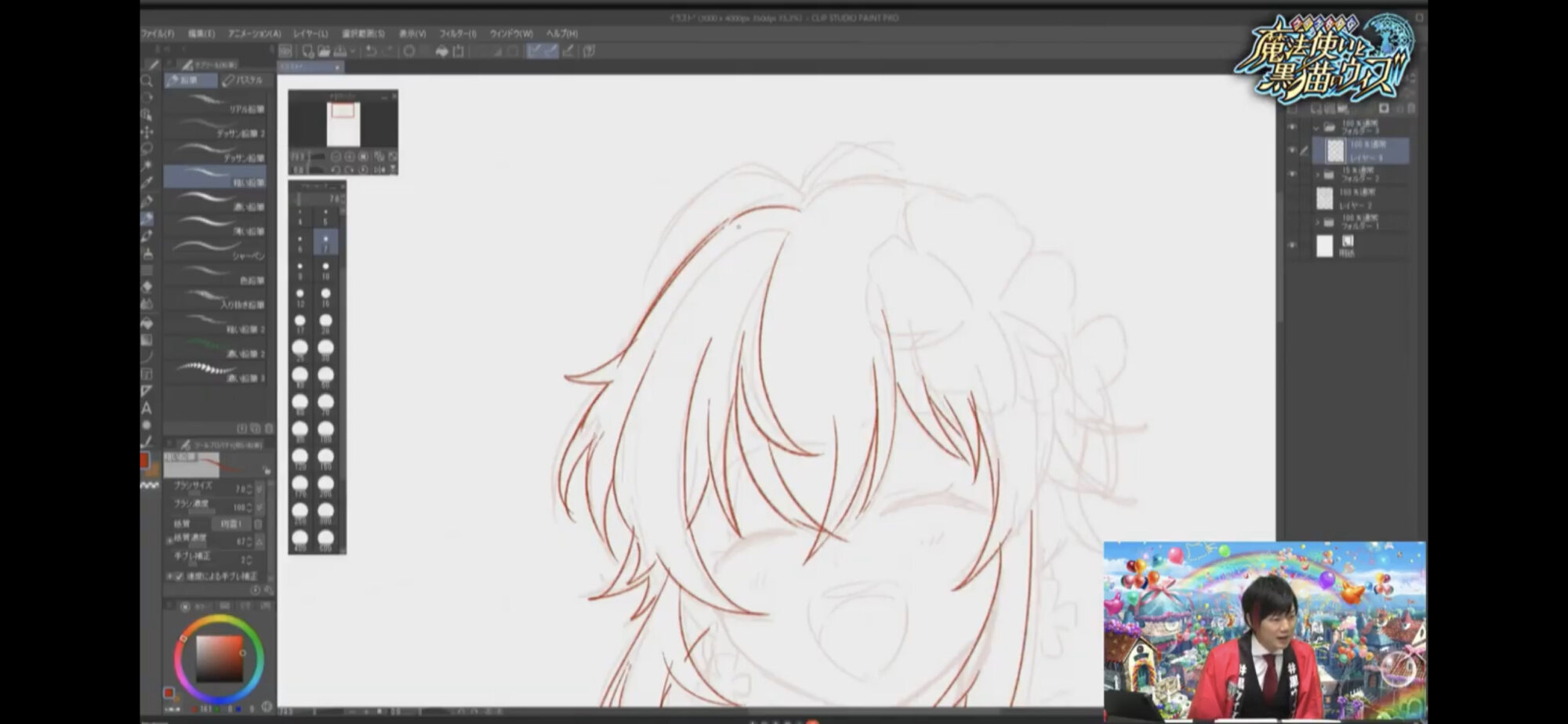This screenshot has height=724, width=1568.
Task: Select brush size 10 preset
Action: pyautogui.click(x=325, y=270)
